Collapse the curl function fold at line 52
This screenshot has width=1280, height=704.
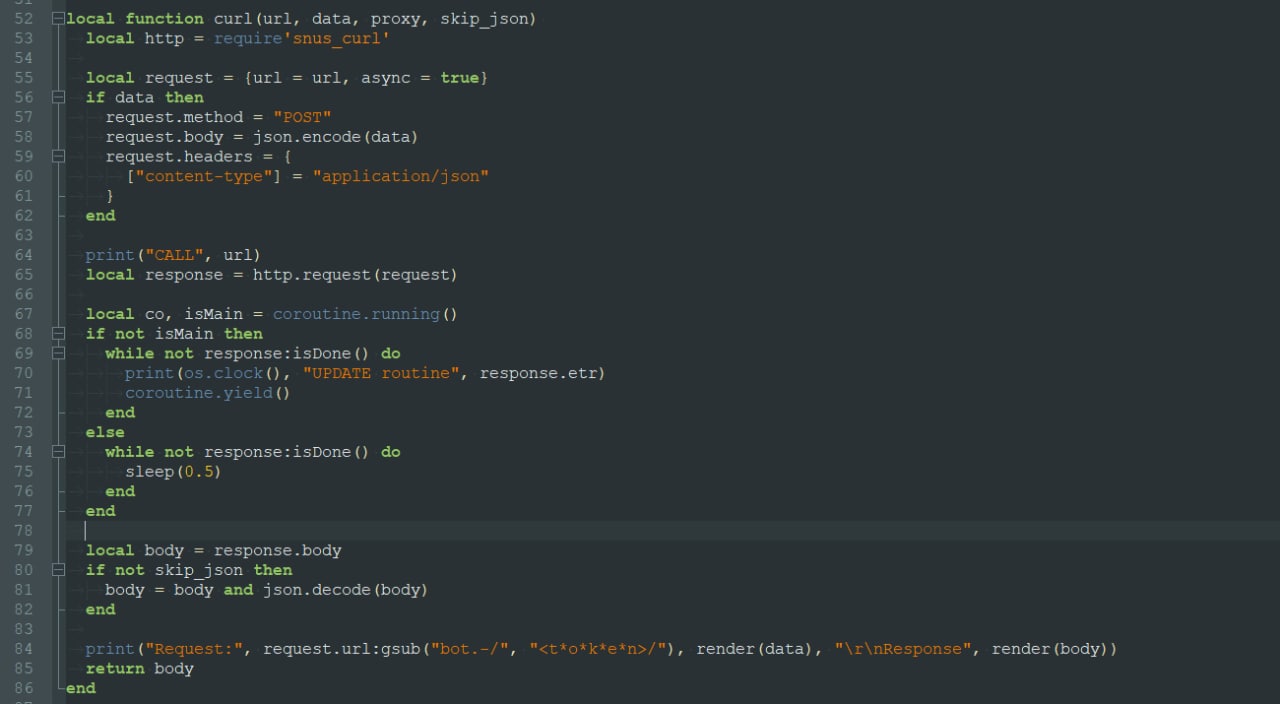click(58, 19)
